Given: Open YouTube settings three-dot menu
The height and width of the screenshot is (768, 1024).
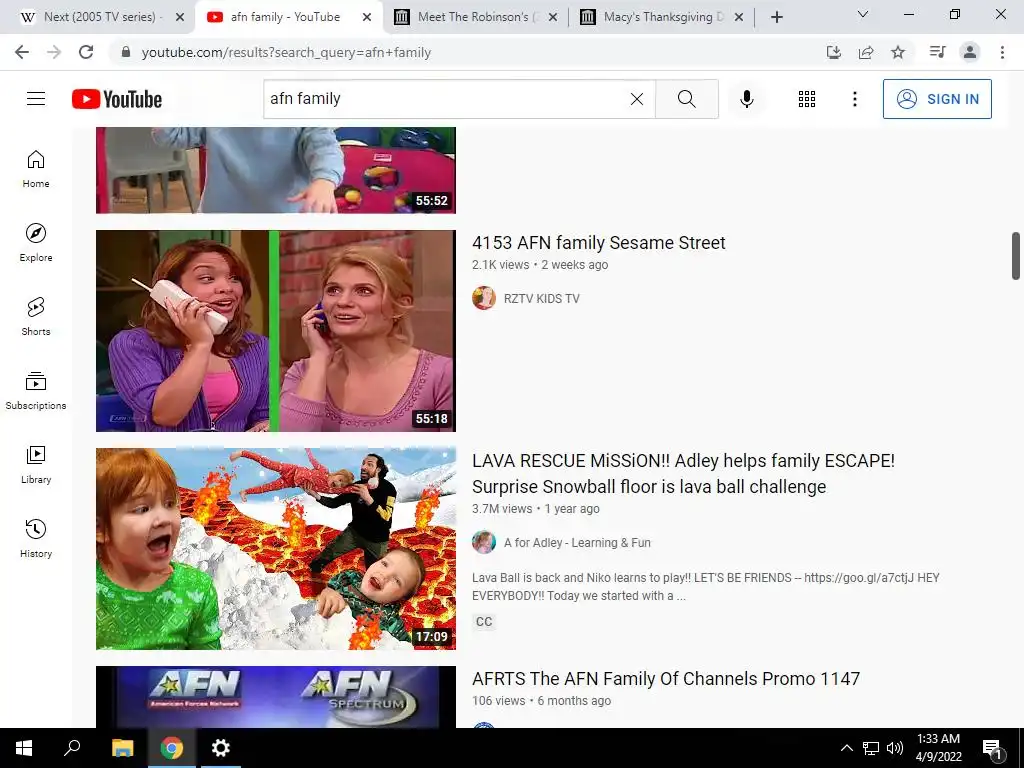Looking at the screenshot, I should click(854, 99).
